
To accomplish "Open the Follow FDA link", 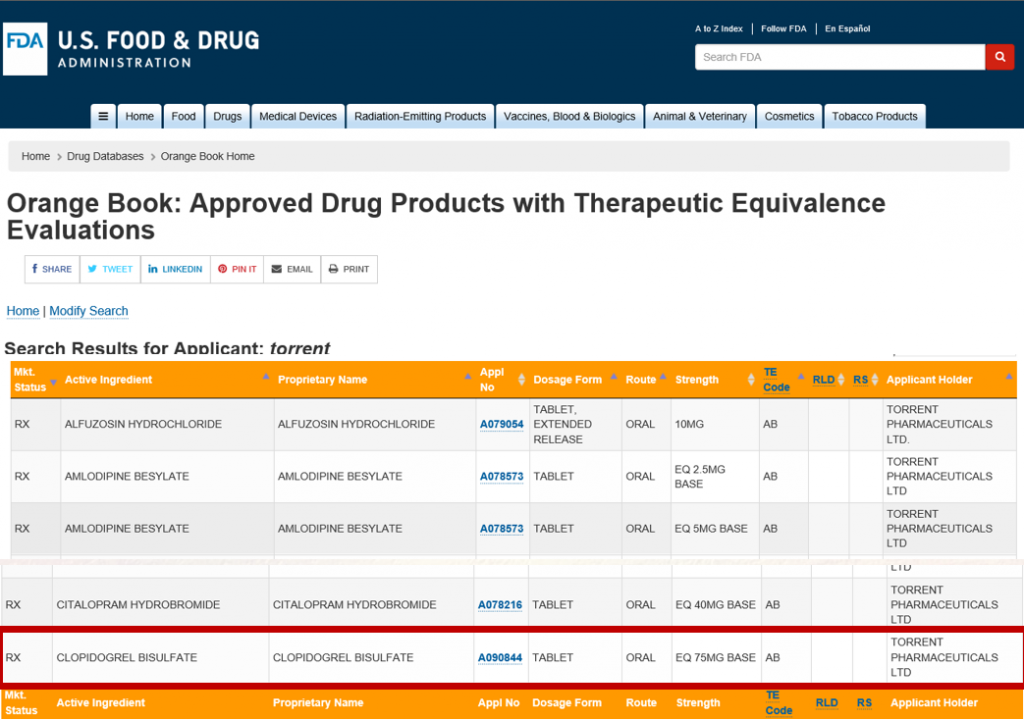I will click(783, 29).
